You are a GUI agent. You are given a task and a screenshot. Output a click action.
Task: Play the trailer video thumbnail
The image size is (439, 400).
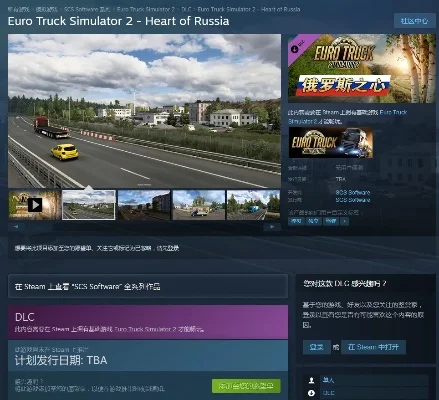[x=35, y=205]
